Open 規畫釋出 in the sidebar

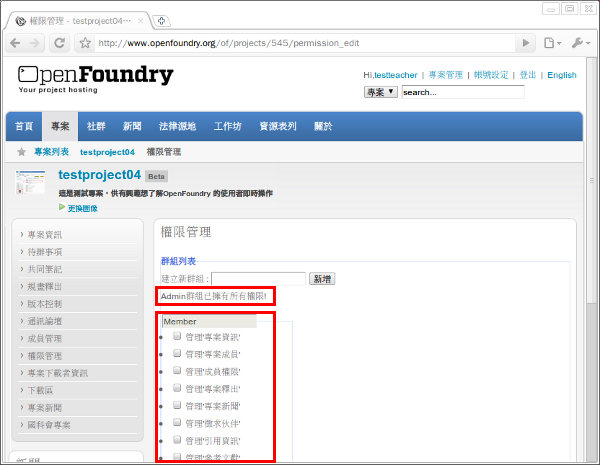coord(45,286)
